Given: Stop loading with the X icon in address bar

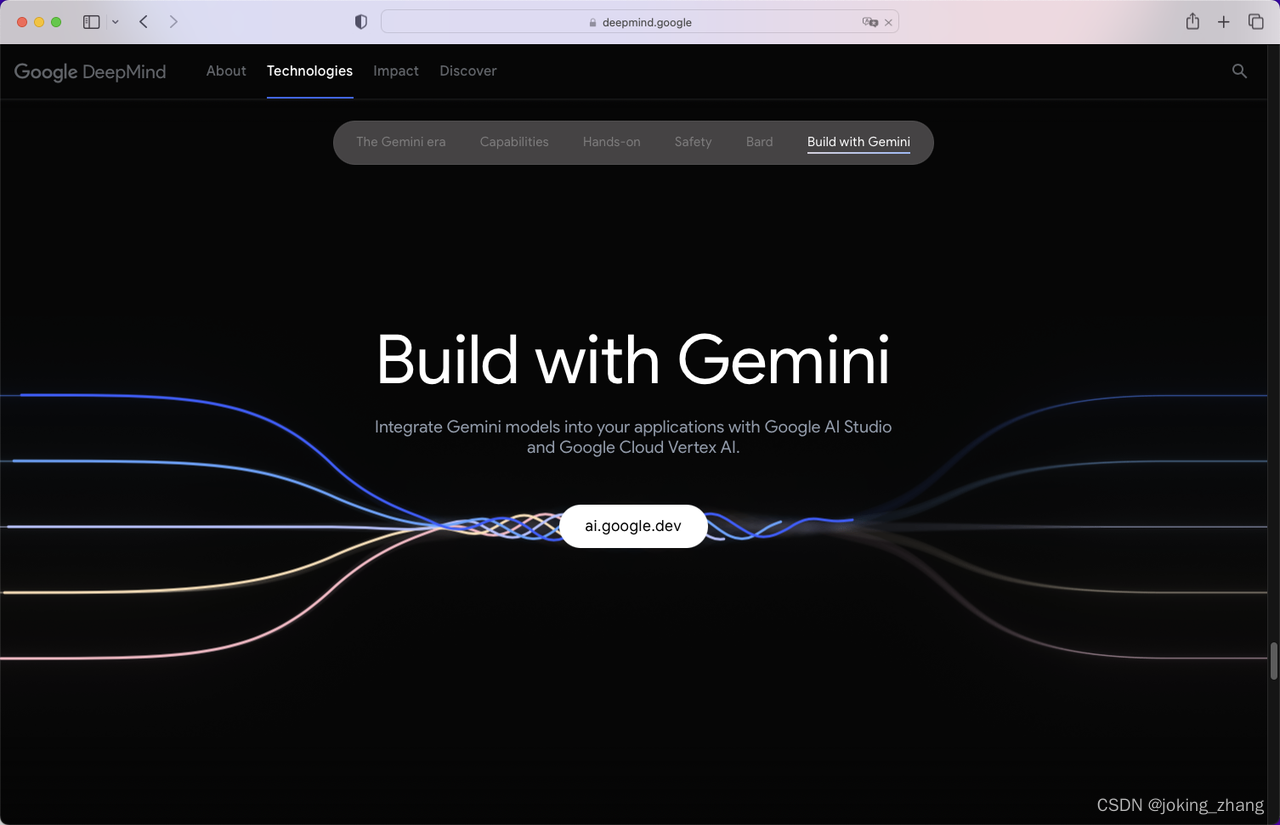Looking at the screenshot, I should point(889,22).
